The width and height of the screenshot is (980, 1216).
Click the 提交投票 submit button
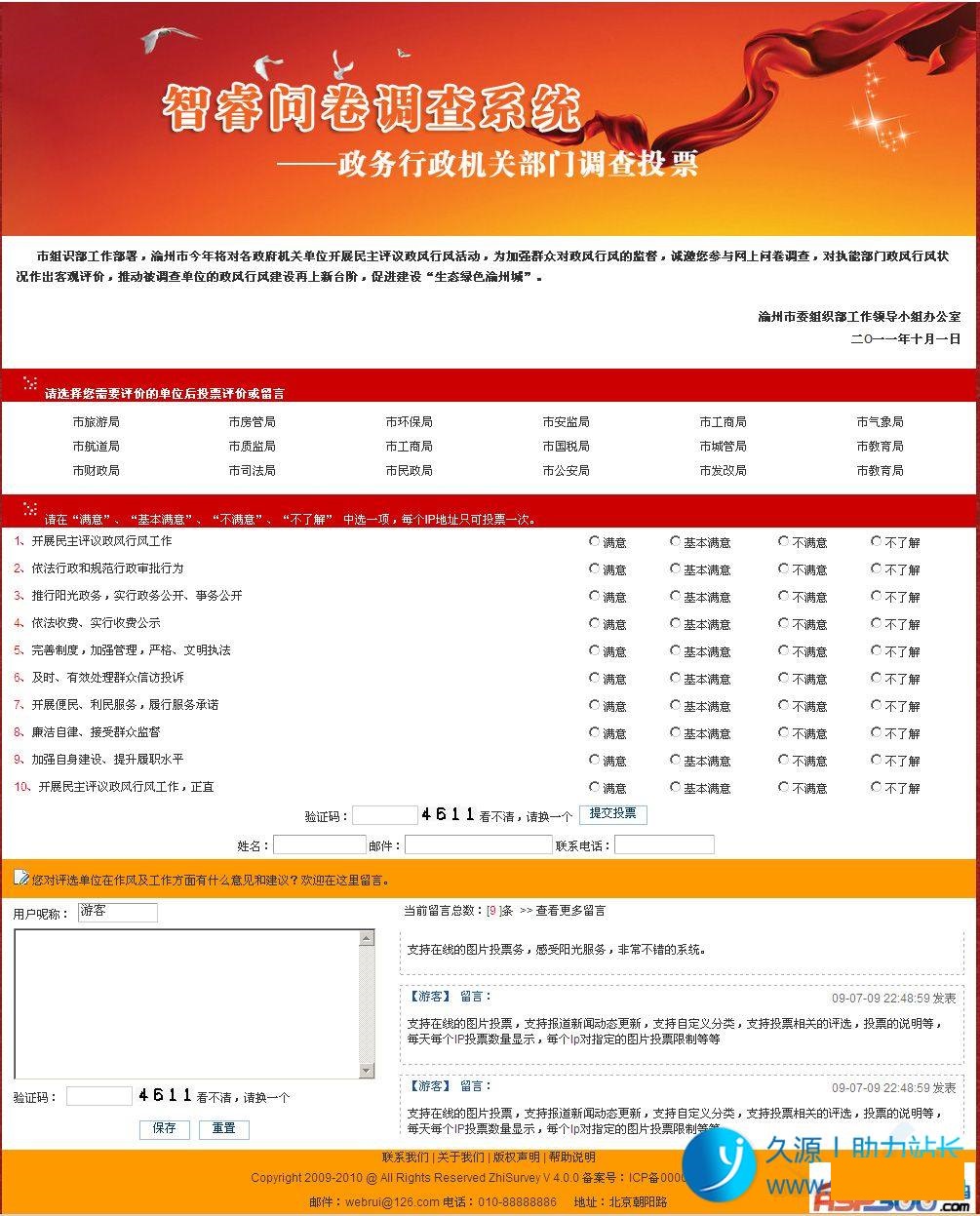612,814
